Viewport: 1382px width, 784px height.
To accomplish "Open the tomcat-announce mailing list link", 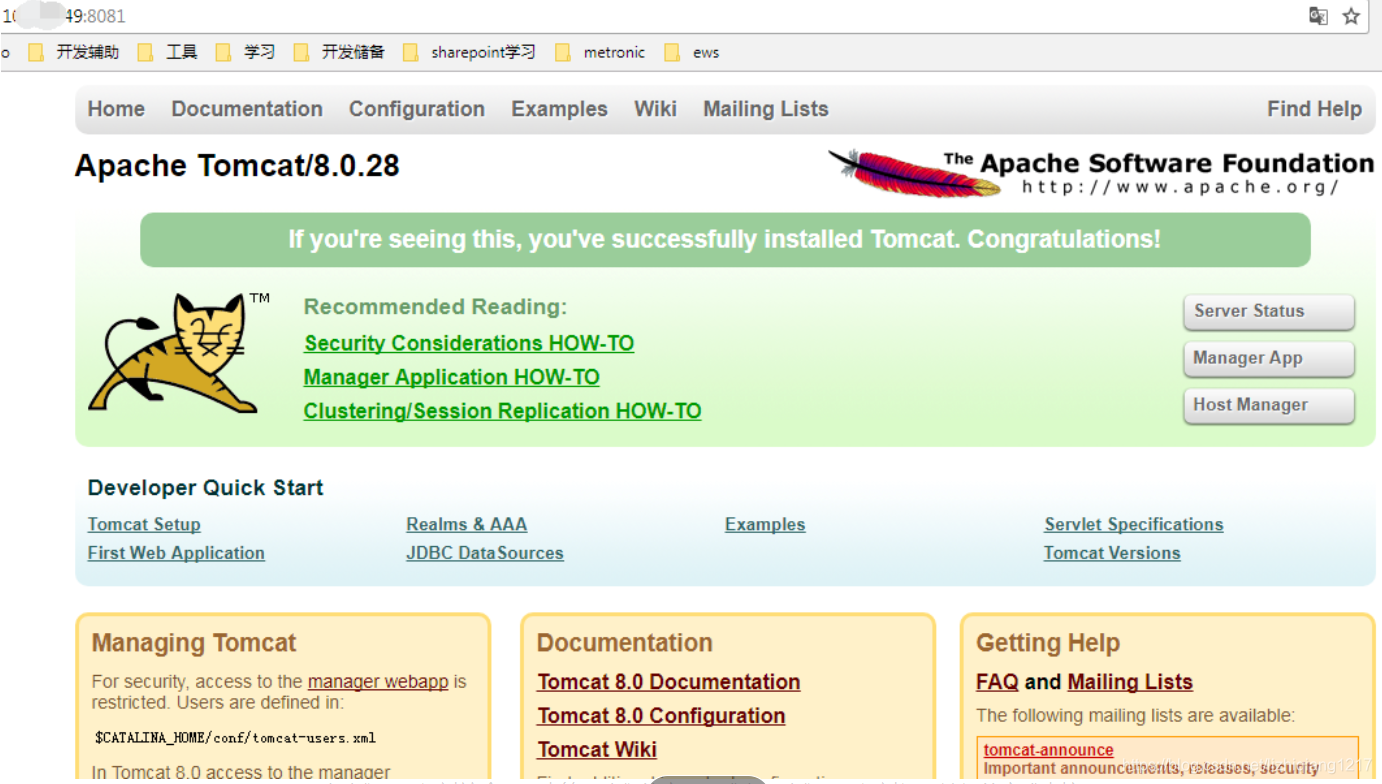I will [1048, 750].
